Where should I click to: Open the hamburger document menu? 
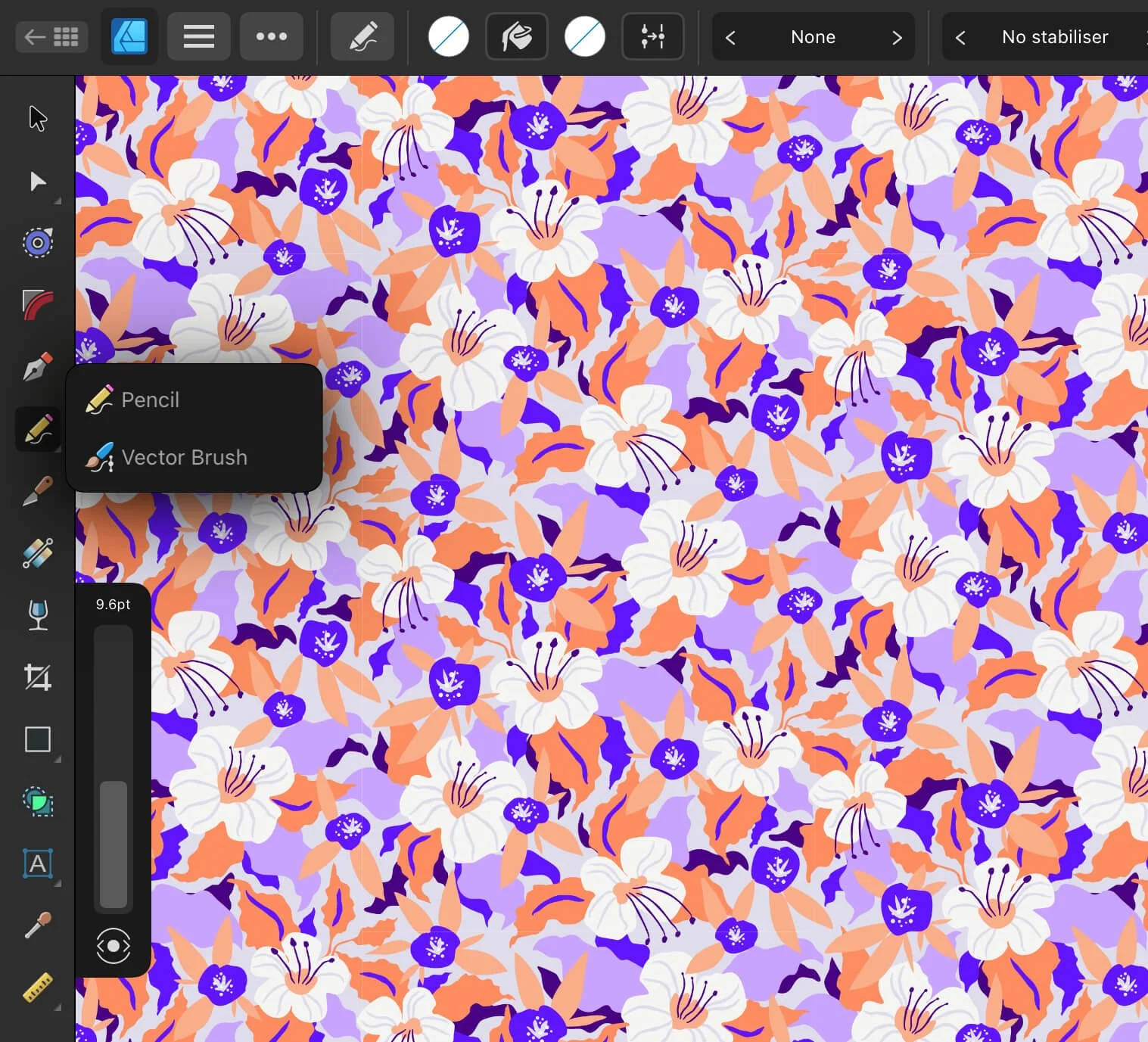pos(198,36)
